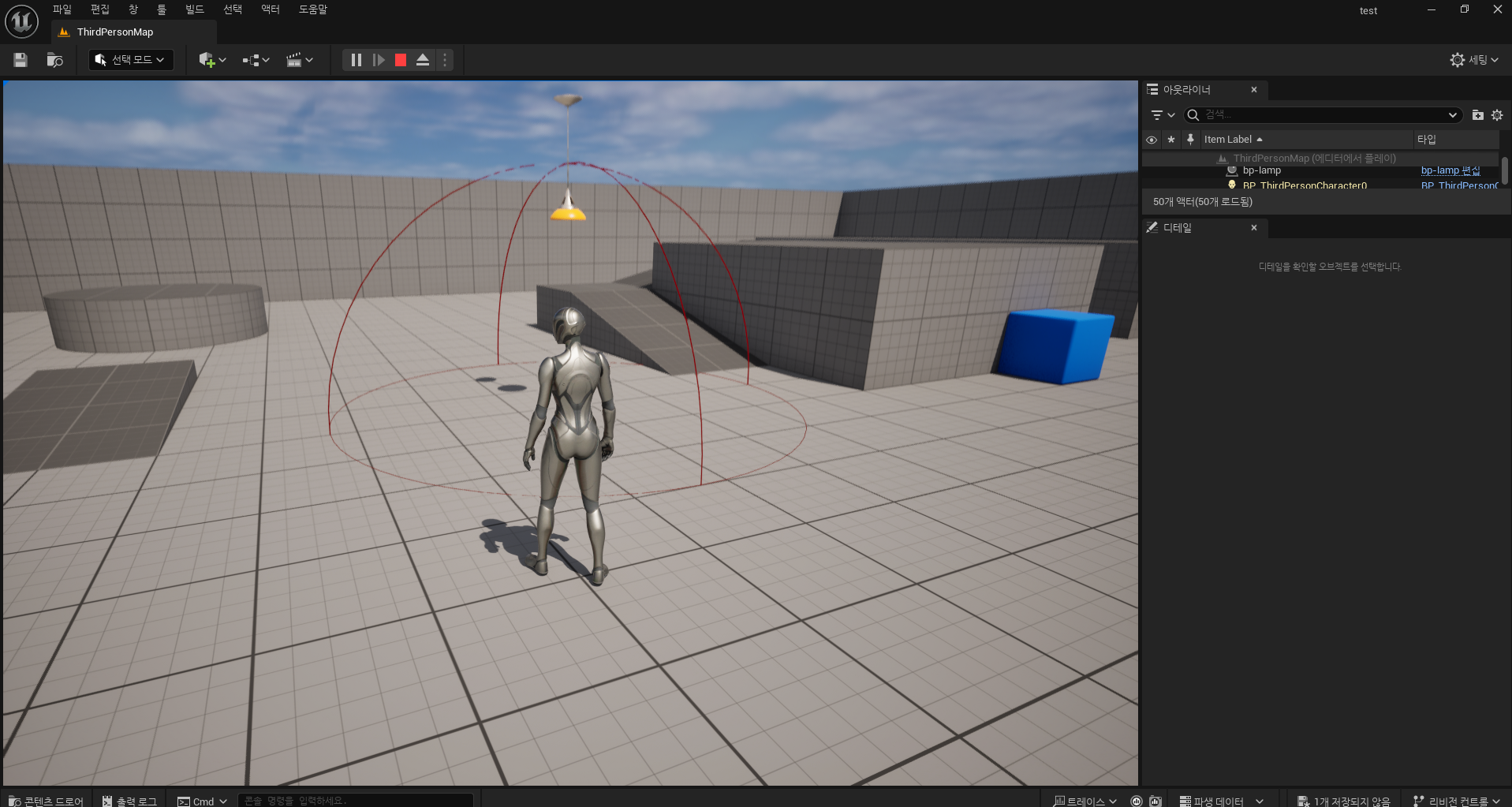Open the 리비전 컨트롤 revision control menu
Image resolution: width=1512 pixels, height=807 pixels.
(1456, 801)
